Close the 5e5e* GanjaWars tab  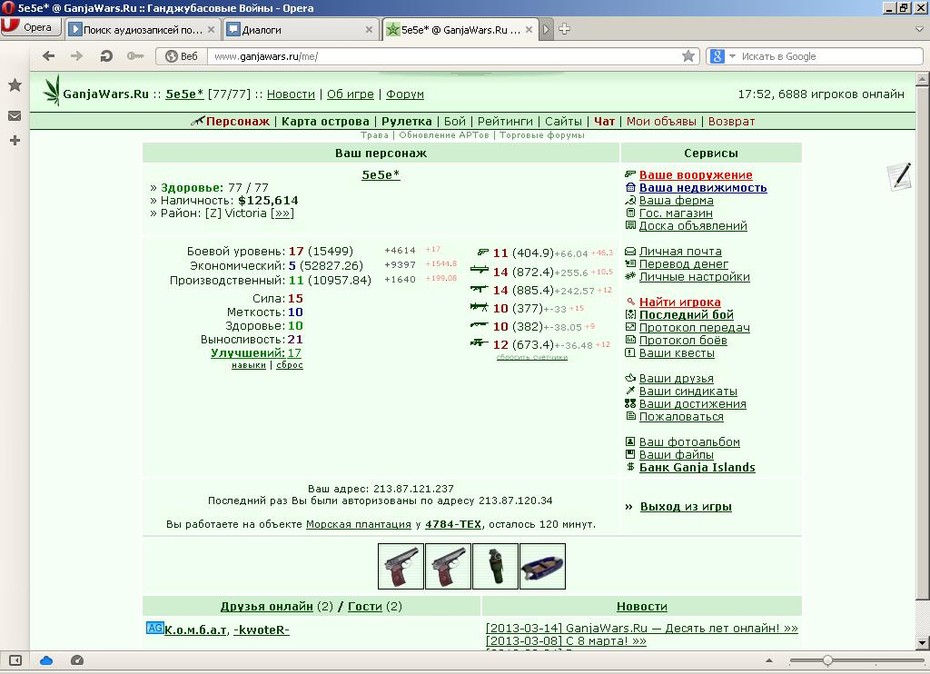click(x=529, y=30)
